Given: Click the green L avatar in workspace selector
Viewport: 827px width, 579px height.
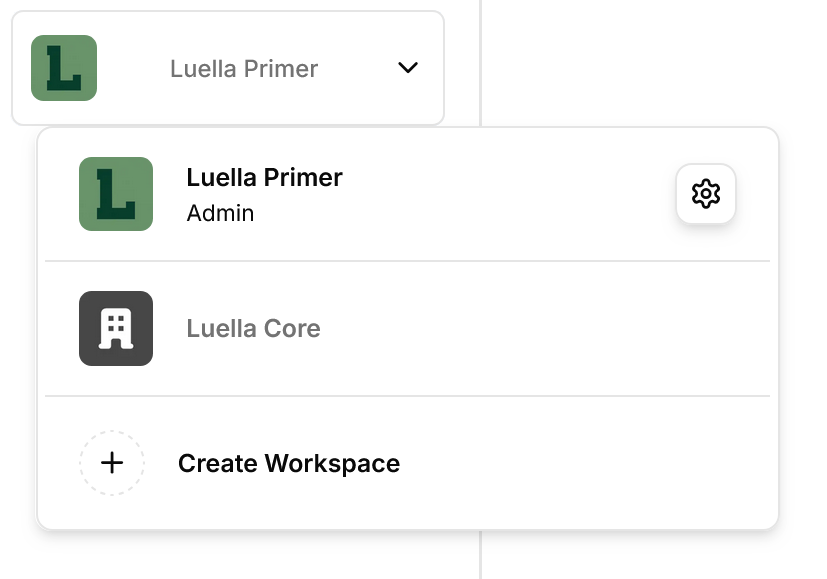Looking at the screenshot, I should (64, 68).
